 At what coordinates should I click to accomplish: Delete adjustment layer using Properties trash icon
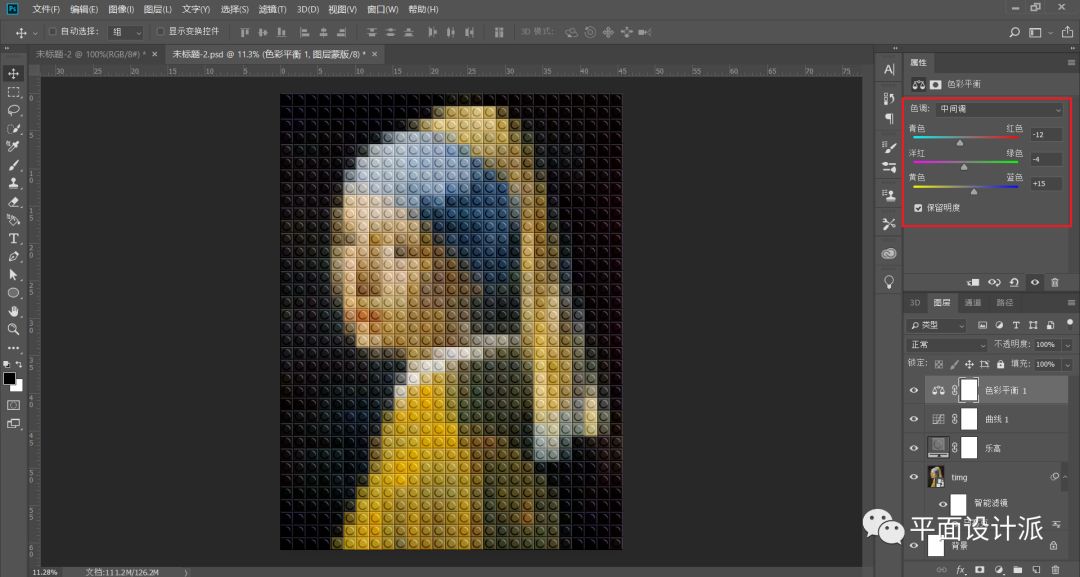point(1054,283)
